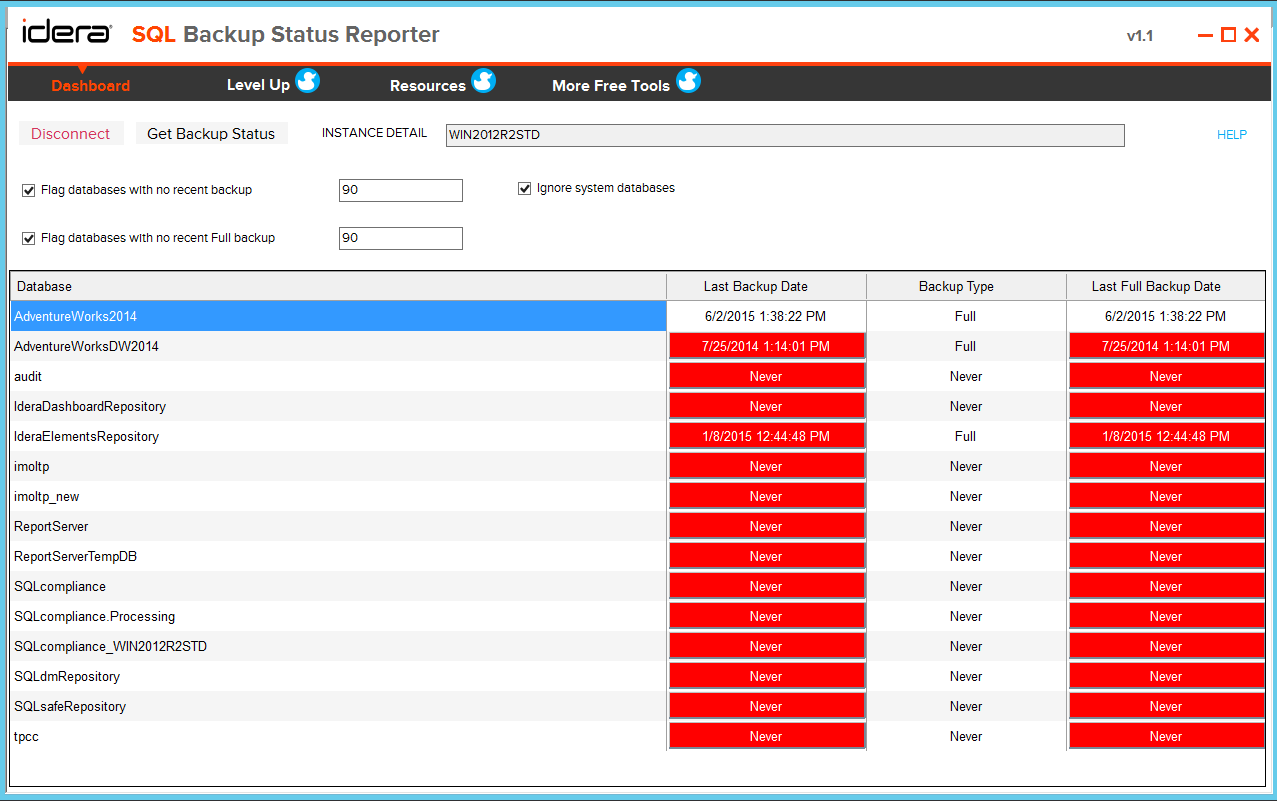1277x801 pixels.
Task: Open the Resources menu
Action: pos(427,85)
